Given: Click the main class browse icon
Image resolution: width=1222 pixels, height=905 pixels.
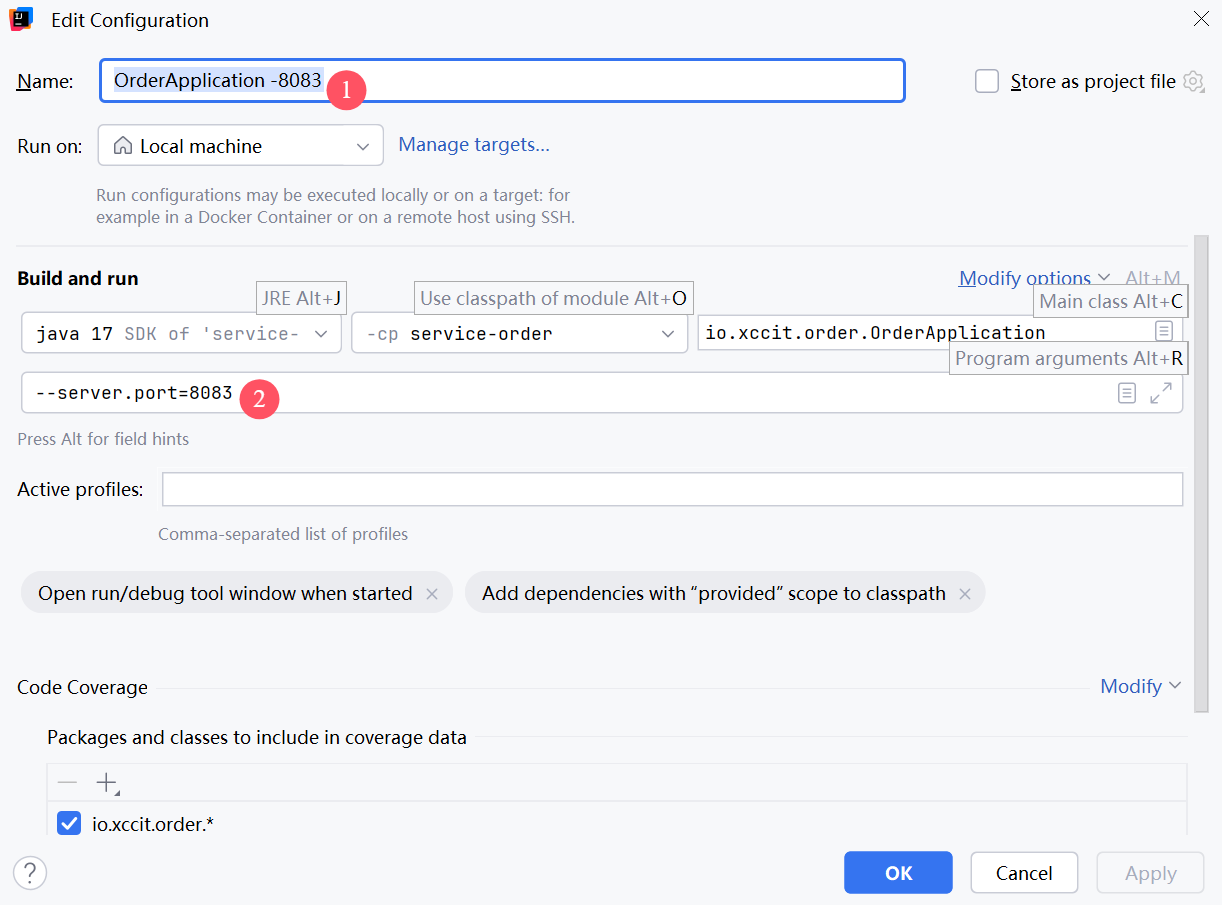Looking at the screenshot, I should pos(1163,331).
